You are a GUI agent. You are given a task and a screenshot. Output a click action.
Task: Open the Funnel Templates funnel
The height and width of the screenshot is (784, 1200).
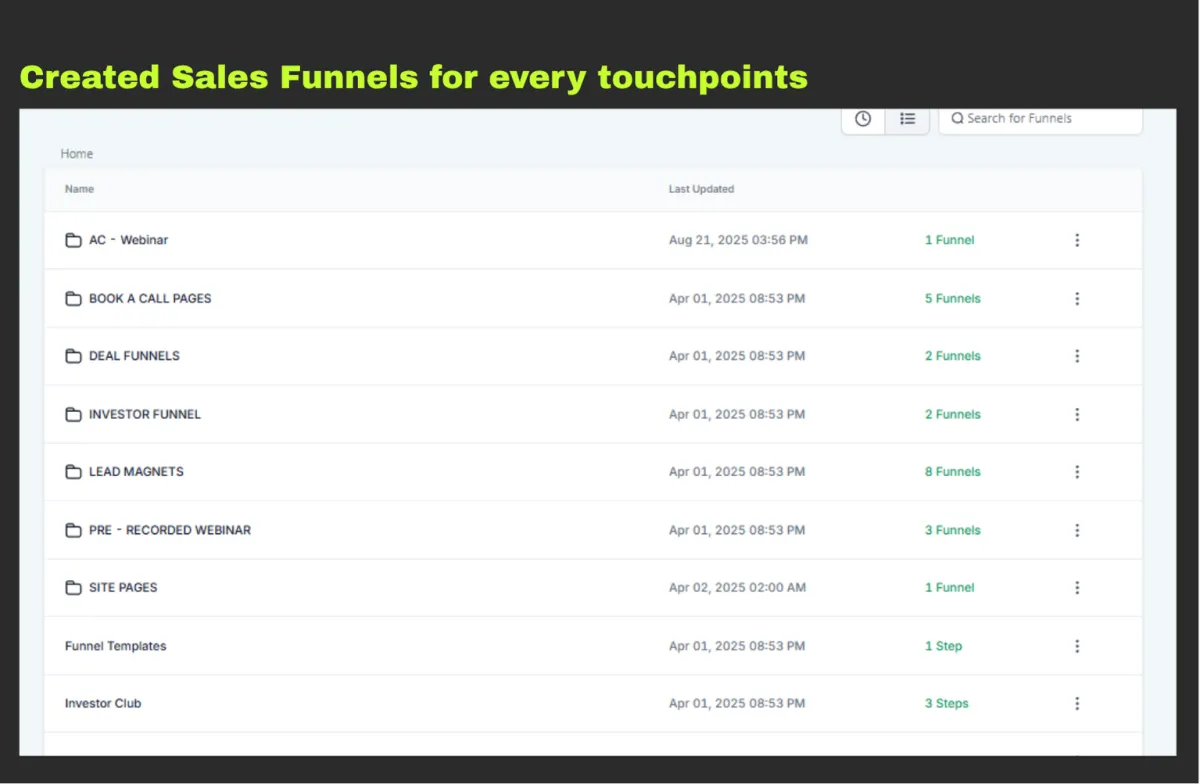(x=115, y=646)
